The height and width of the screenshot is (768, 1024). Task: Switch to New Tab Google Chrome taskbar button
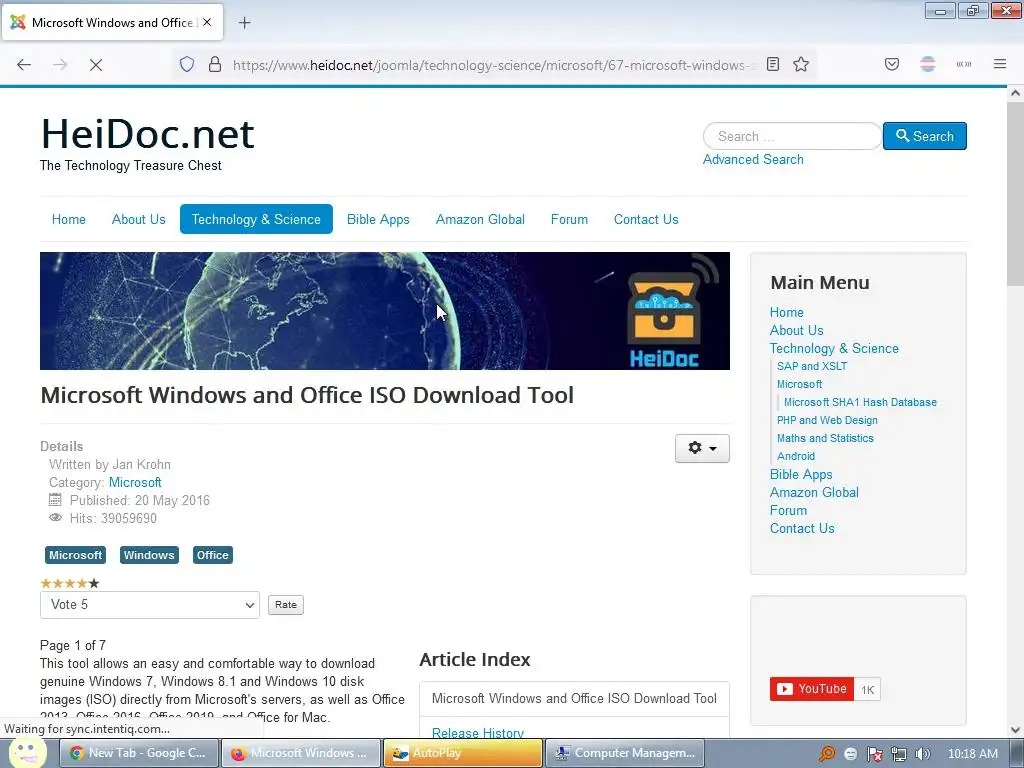coord(138,753)
